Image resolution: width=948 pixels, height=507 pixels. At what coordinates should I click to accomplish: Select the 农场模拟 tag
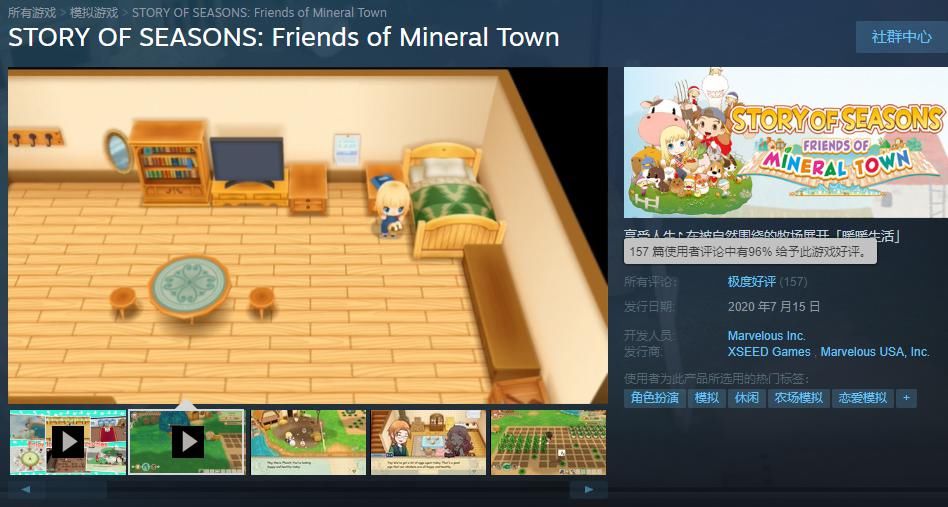coord(799,398)
